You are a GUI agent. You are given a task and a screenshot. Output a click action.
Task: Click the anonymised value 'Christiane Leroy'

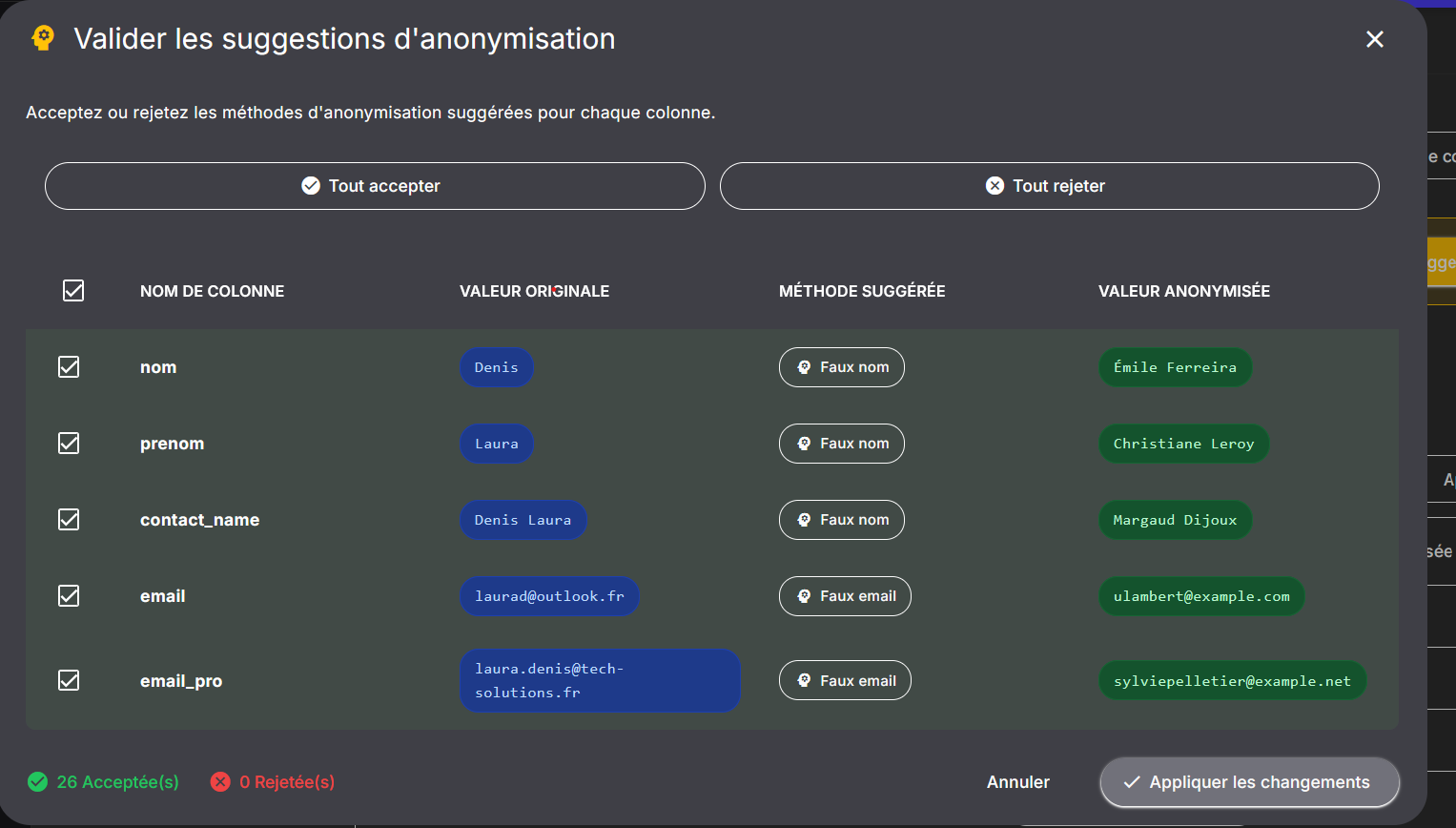(1183, 444)
